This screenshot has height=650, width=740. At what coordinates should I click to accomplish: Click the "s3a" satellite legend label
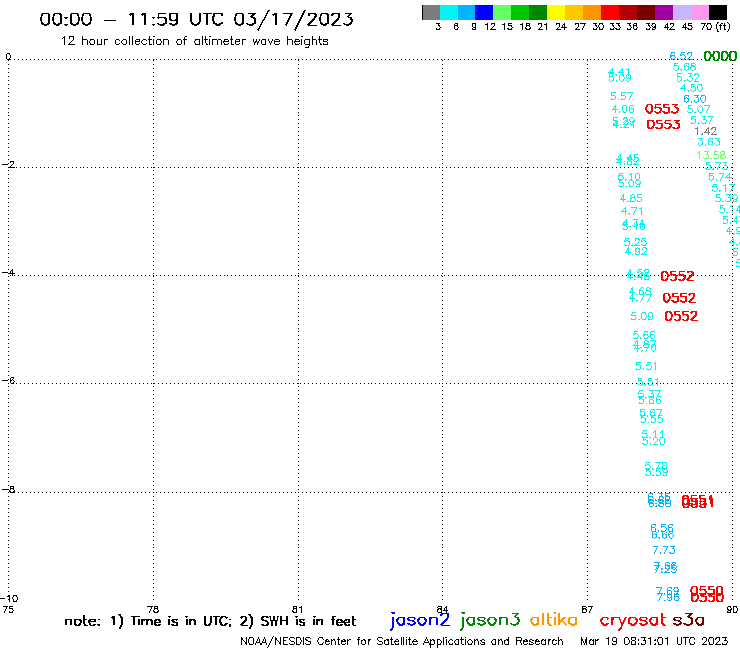coord(688,620)
